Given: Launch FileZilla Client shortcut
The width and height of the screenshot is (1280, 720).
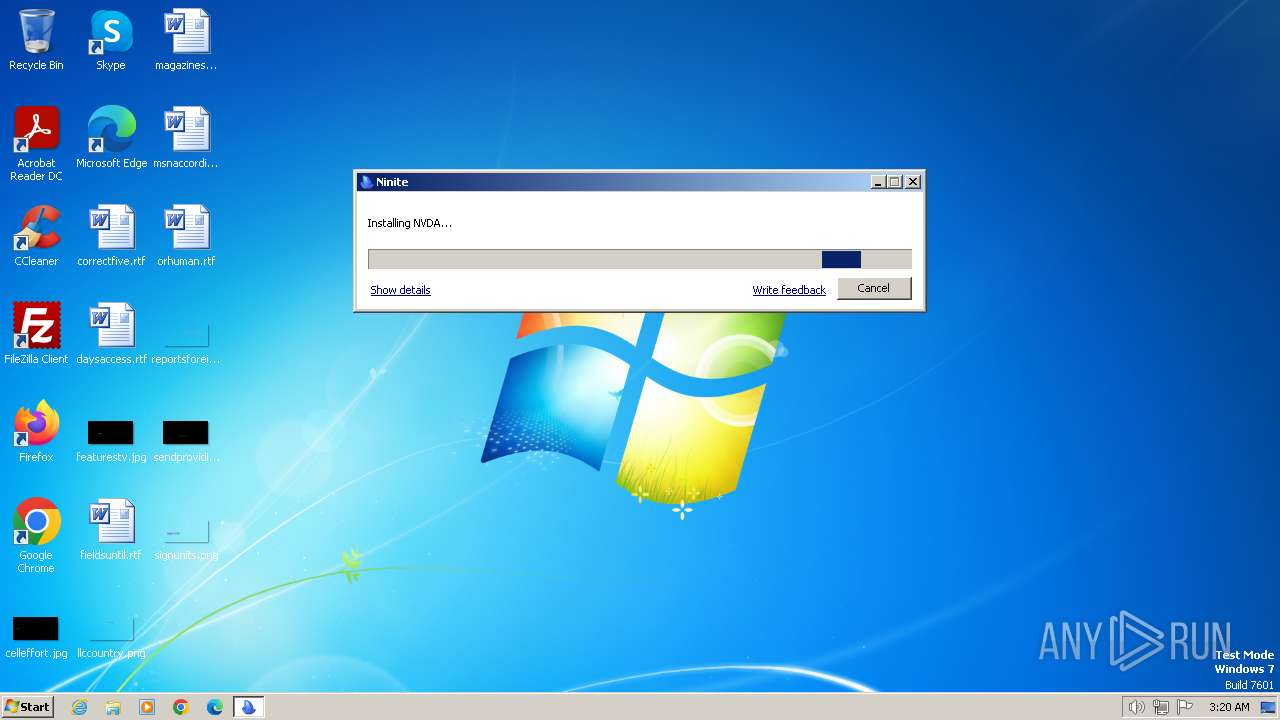Looking at the screenshot, I should (36, 334).
